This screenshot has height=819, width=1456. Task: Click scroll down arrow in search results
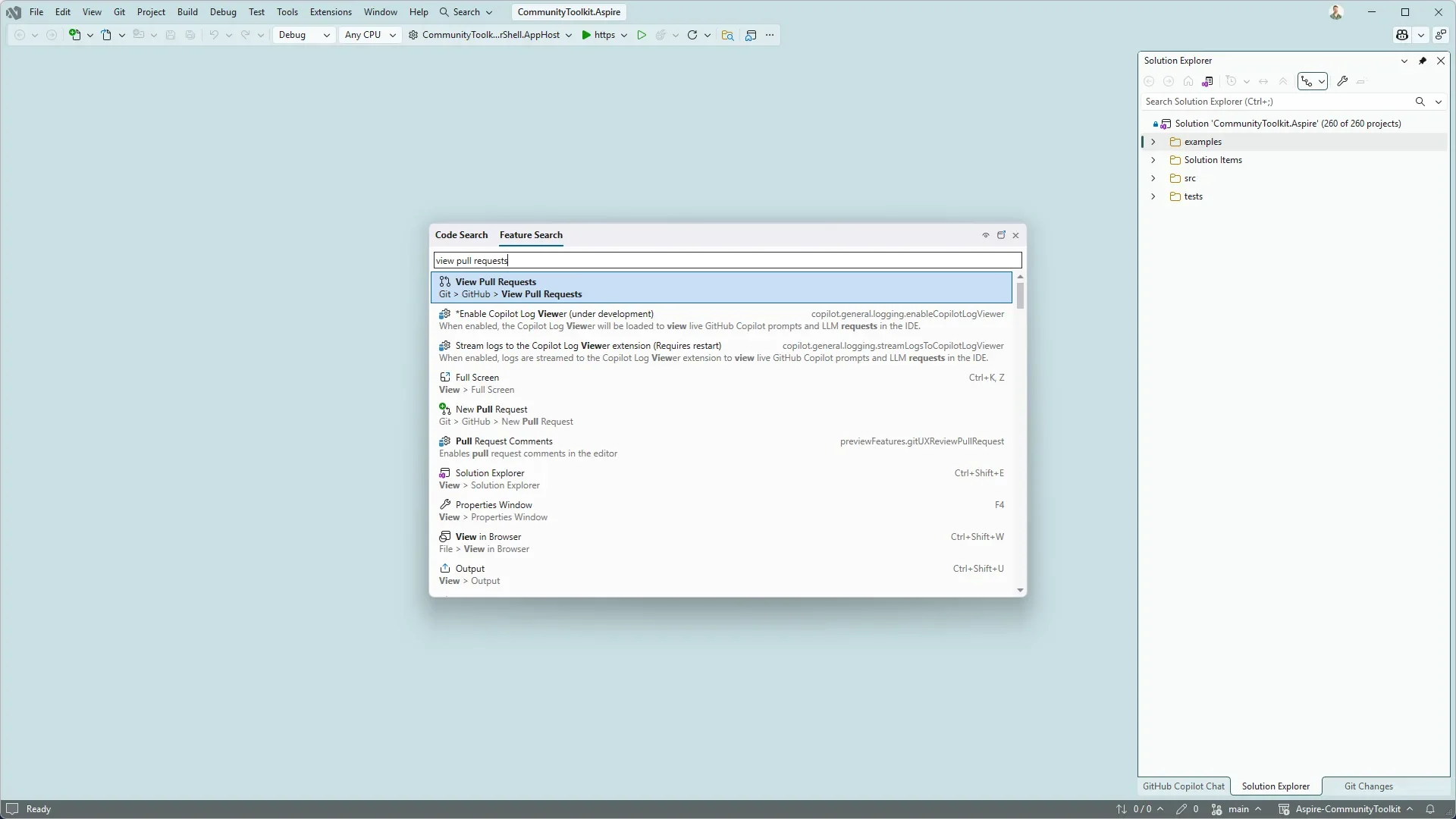point(1020,590)
